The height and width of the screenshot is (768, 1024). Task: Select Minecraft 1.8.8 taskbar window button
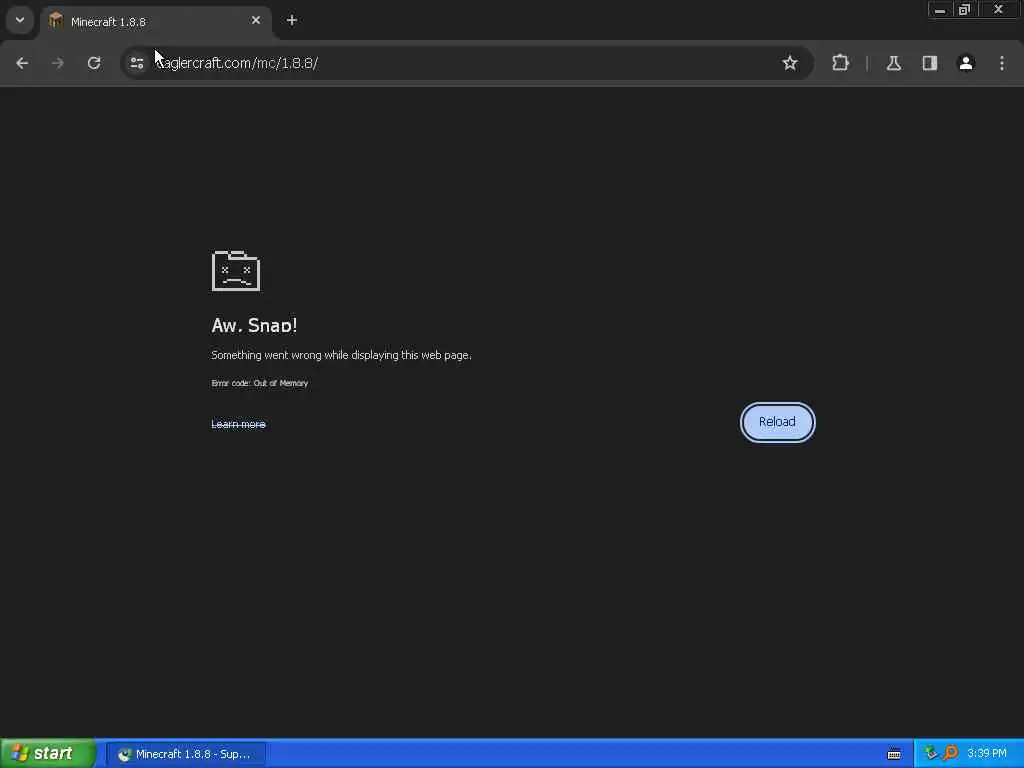[186, 754]
